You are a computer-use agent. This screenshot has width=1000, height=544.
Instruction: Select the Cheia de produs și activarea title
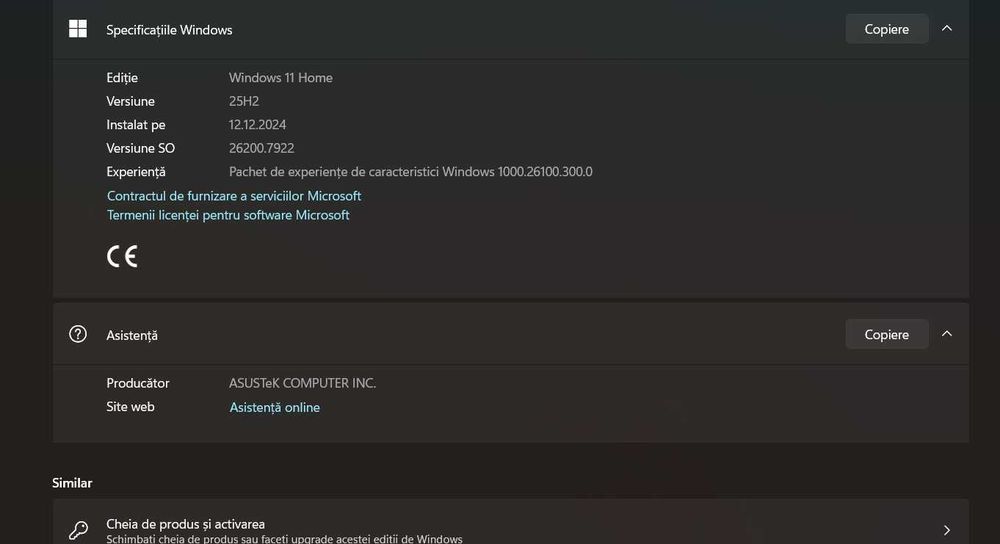(186, 524)
